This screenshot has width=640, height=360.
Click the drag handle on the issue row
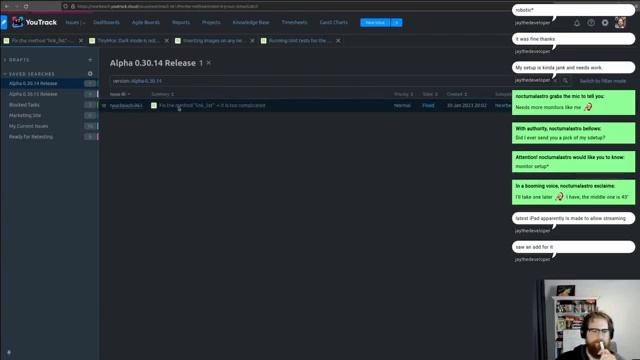[x=104, y=105]
